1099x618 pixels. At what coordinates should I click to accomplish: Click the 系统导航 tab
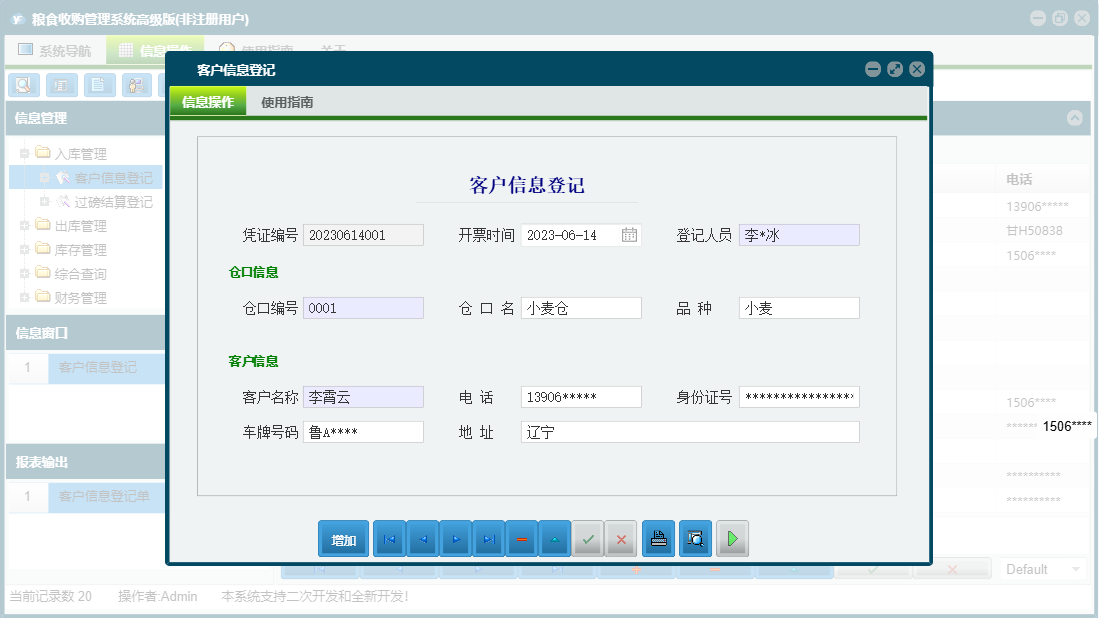pyautogui.click(x=53, y=48)
